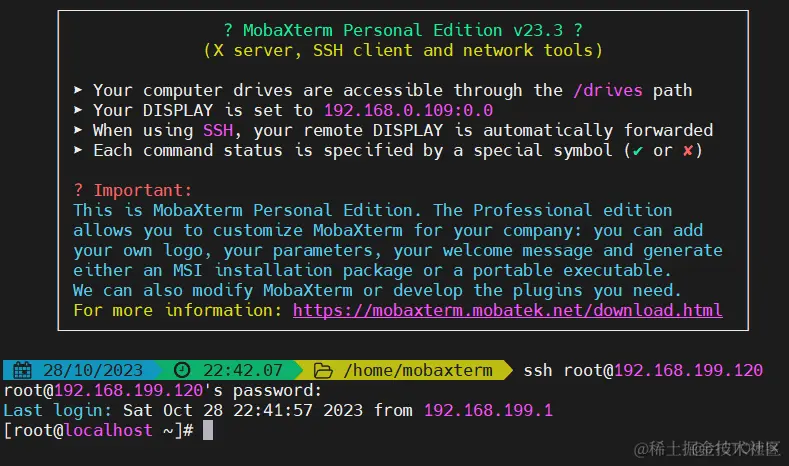Screen dimensions: 789x466
Task: Click the calendar icon in prompt
Action: (x=22, y=370)
